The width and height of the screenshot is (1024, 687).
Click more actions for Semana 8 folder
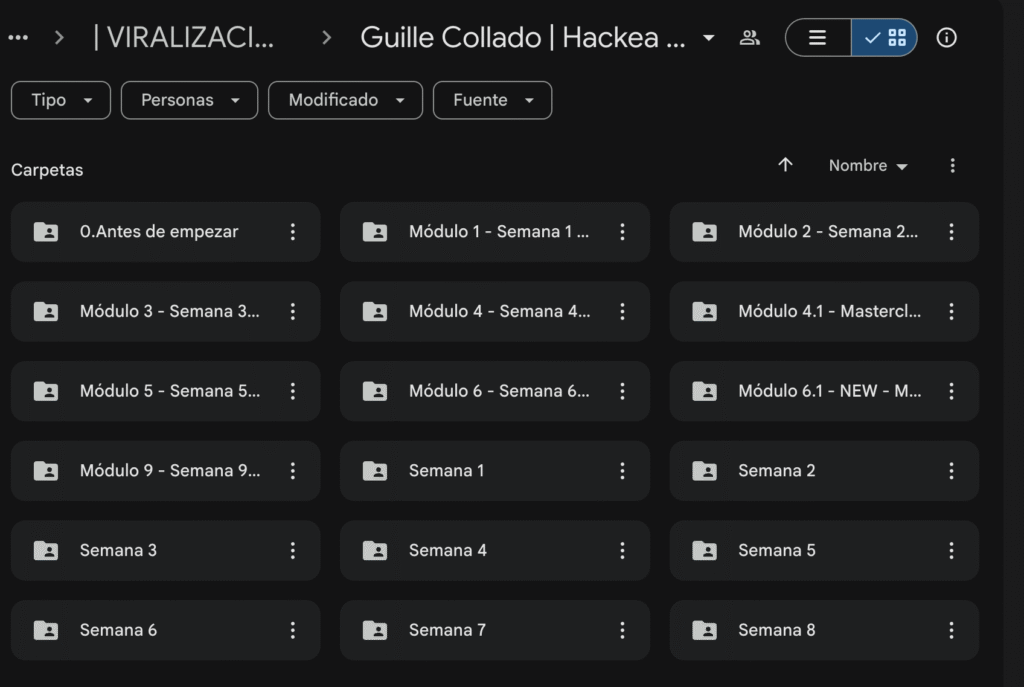951,630
